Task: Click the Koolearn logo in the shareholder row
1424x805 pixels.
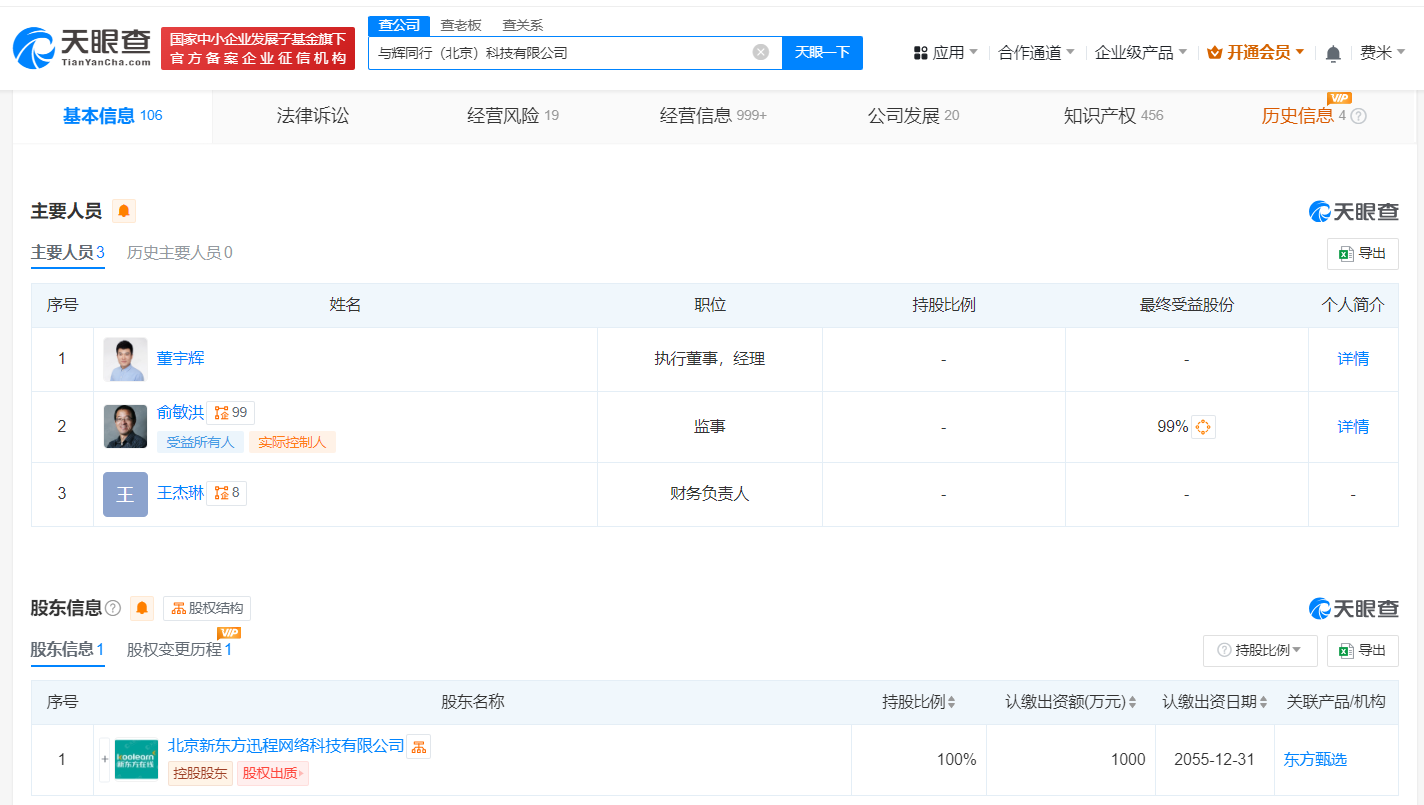Action: tap(137, 760)
